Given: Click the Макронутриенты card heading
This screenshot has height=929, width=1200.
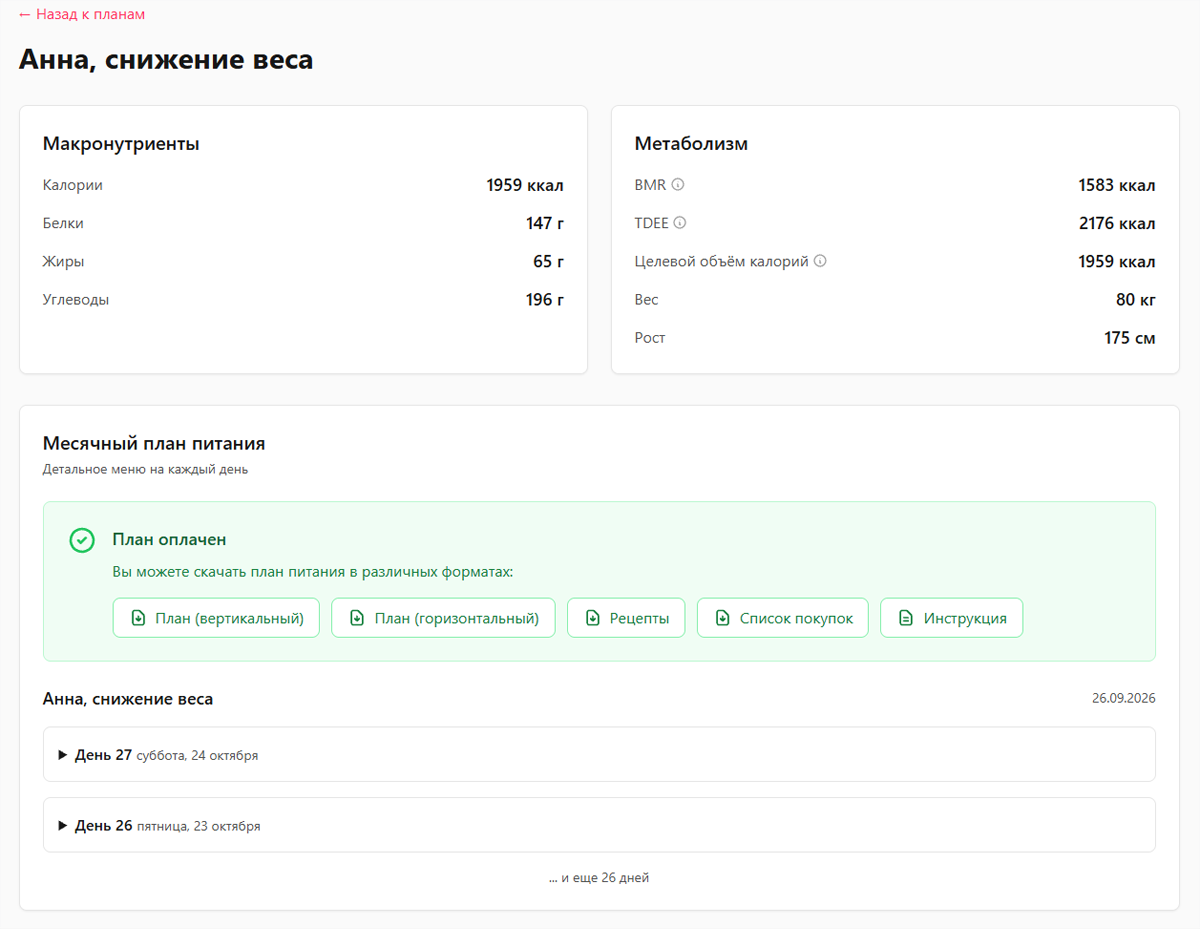Looking at the screenshot, I should point(121,144).
